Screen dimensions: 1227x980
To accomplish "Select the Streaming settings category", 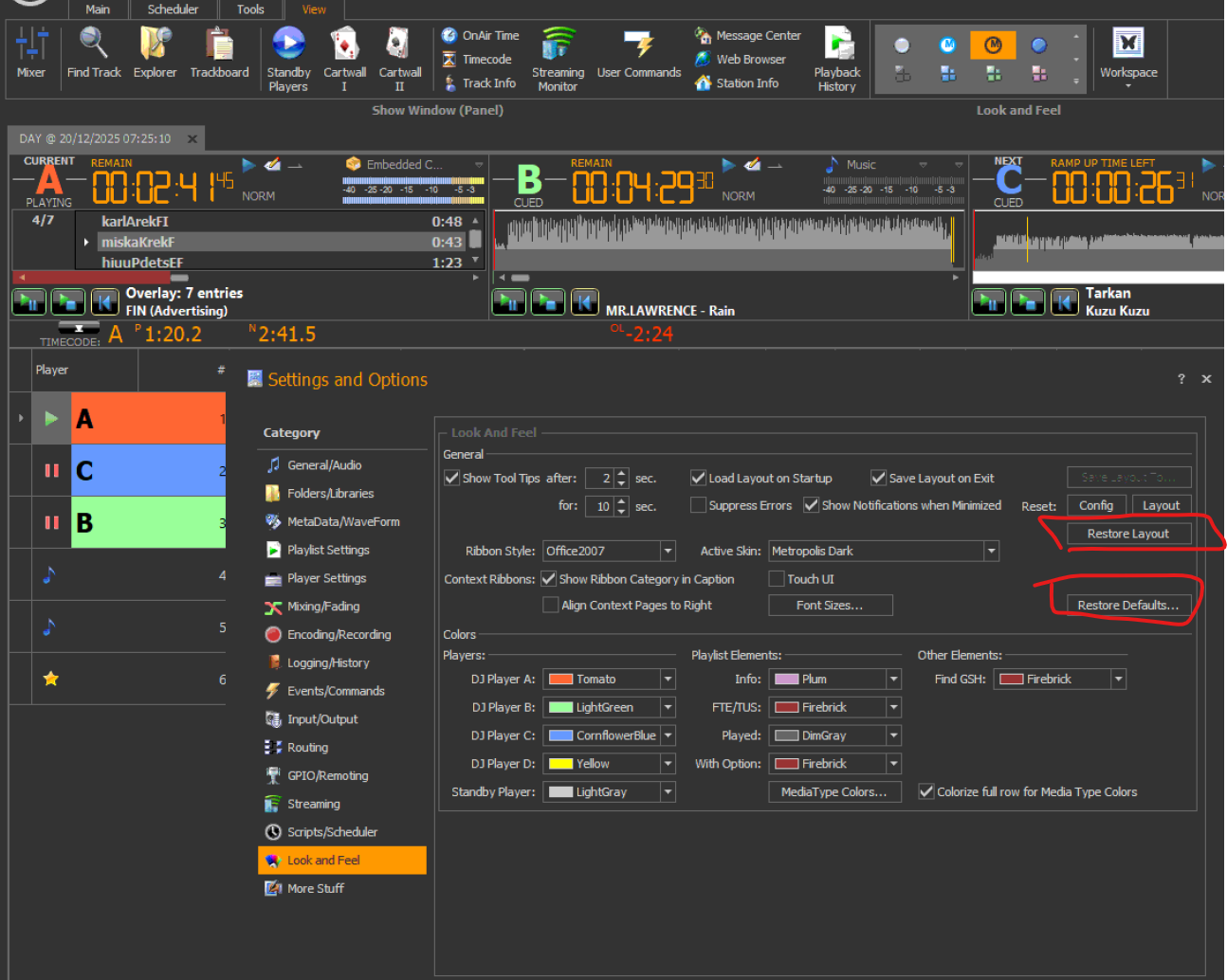I will pos(313,804).
